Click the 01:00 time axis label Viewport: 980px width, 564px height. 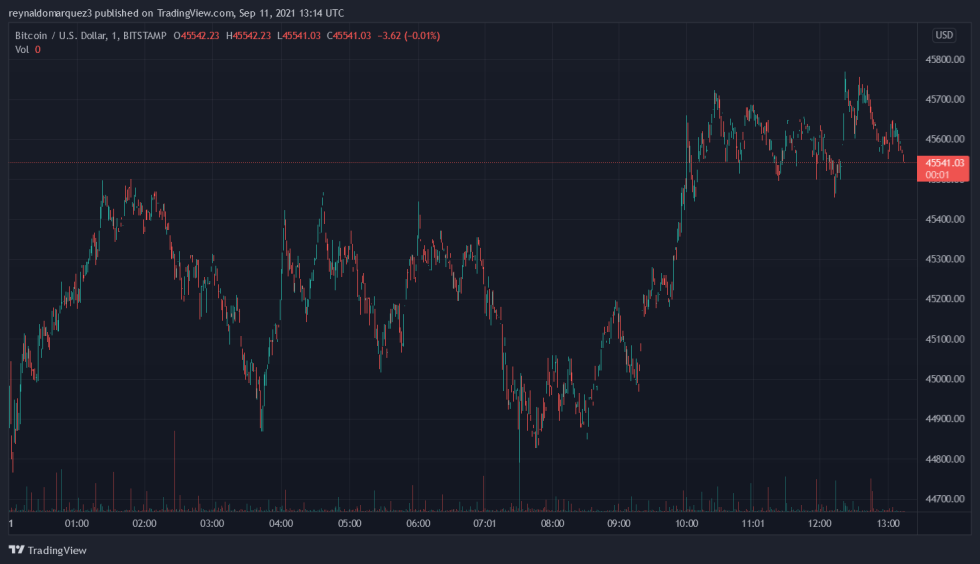click(76, 523)
